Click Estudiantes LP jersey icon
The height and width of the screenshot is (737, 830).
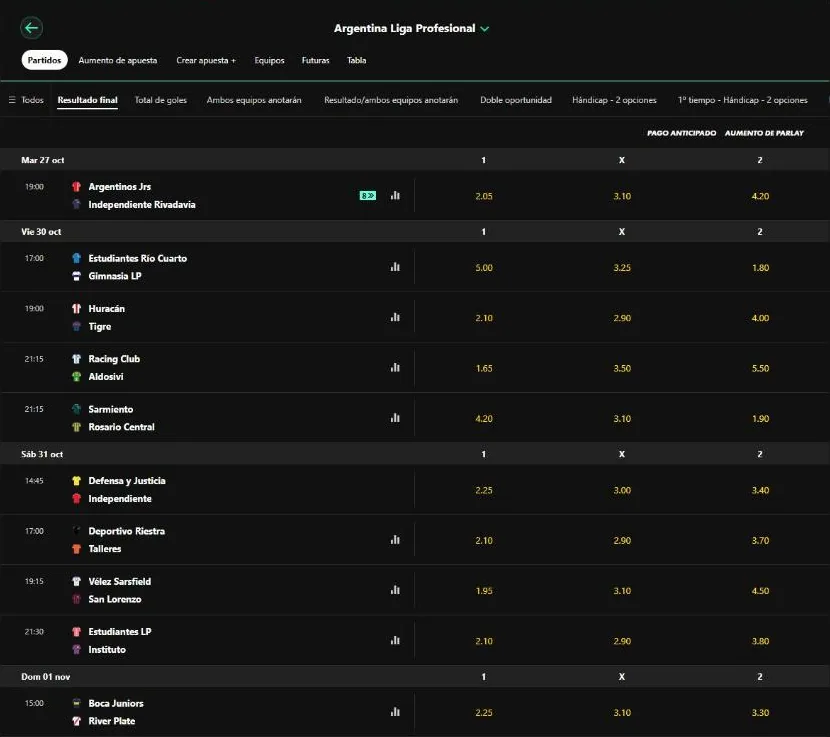click(x=76, y=632)
